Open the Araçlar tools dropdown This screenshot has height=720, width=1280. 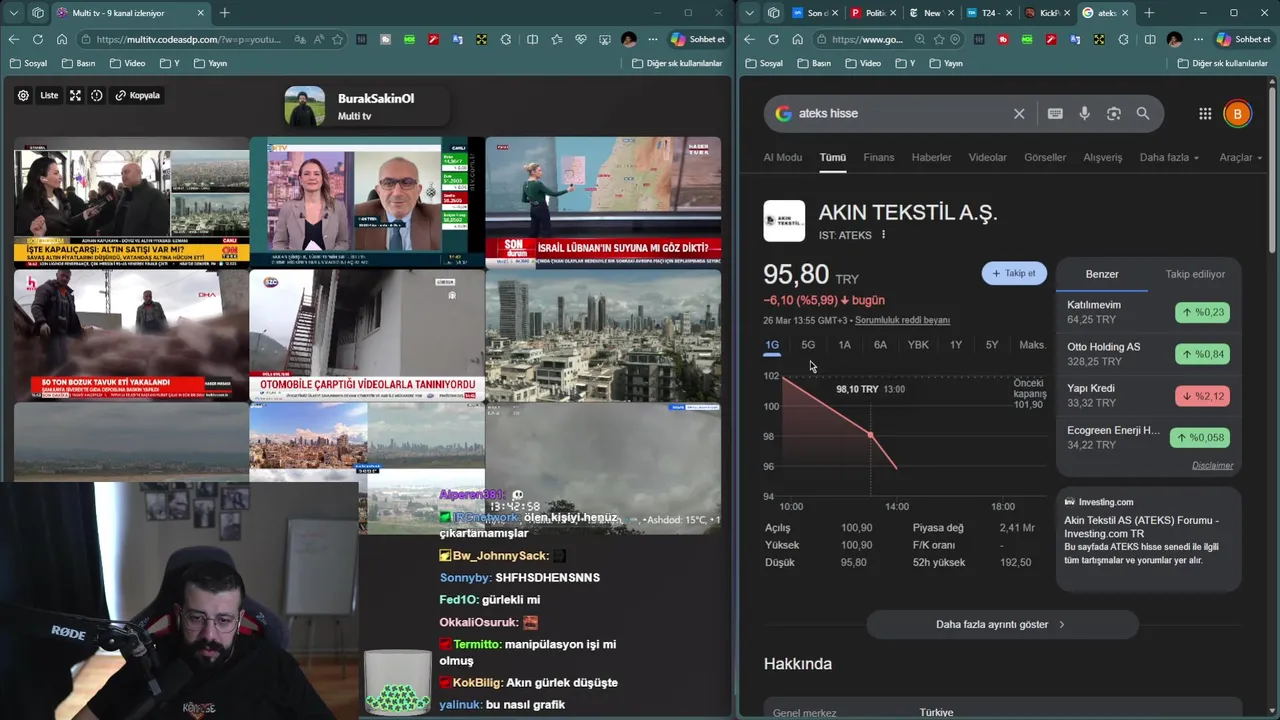pos(1240,158)
